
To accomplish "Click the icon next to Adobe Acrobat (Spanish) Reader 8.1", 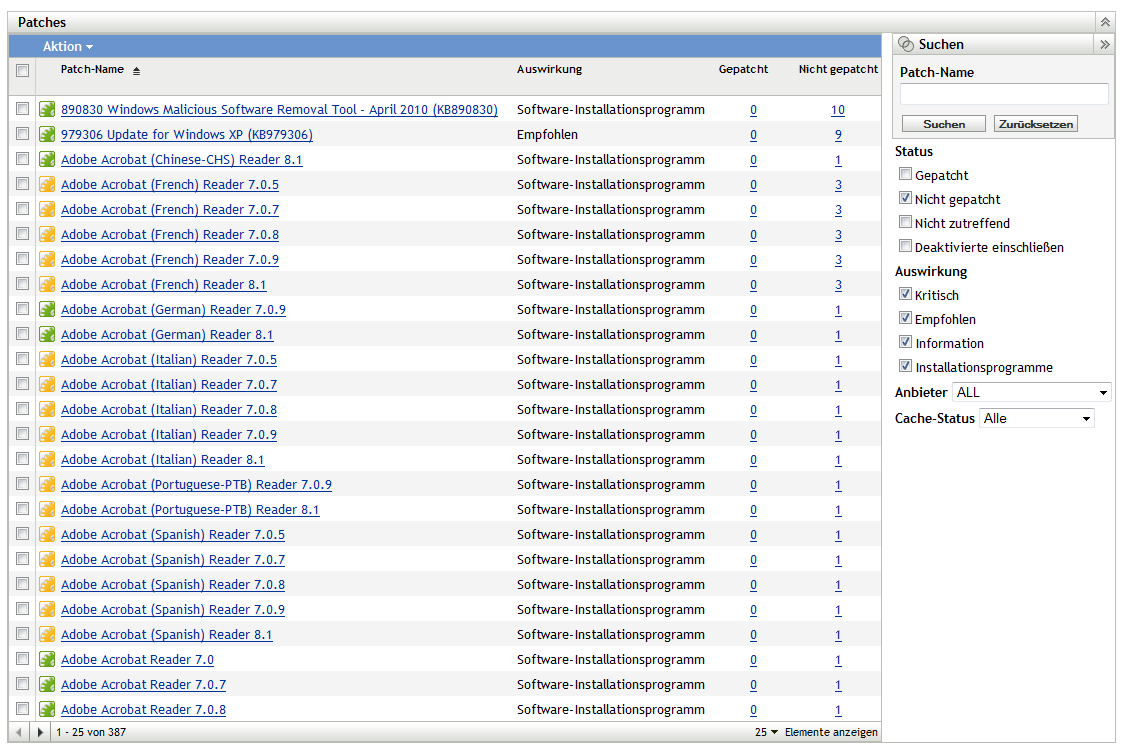I will (x=47, y=634).
